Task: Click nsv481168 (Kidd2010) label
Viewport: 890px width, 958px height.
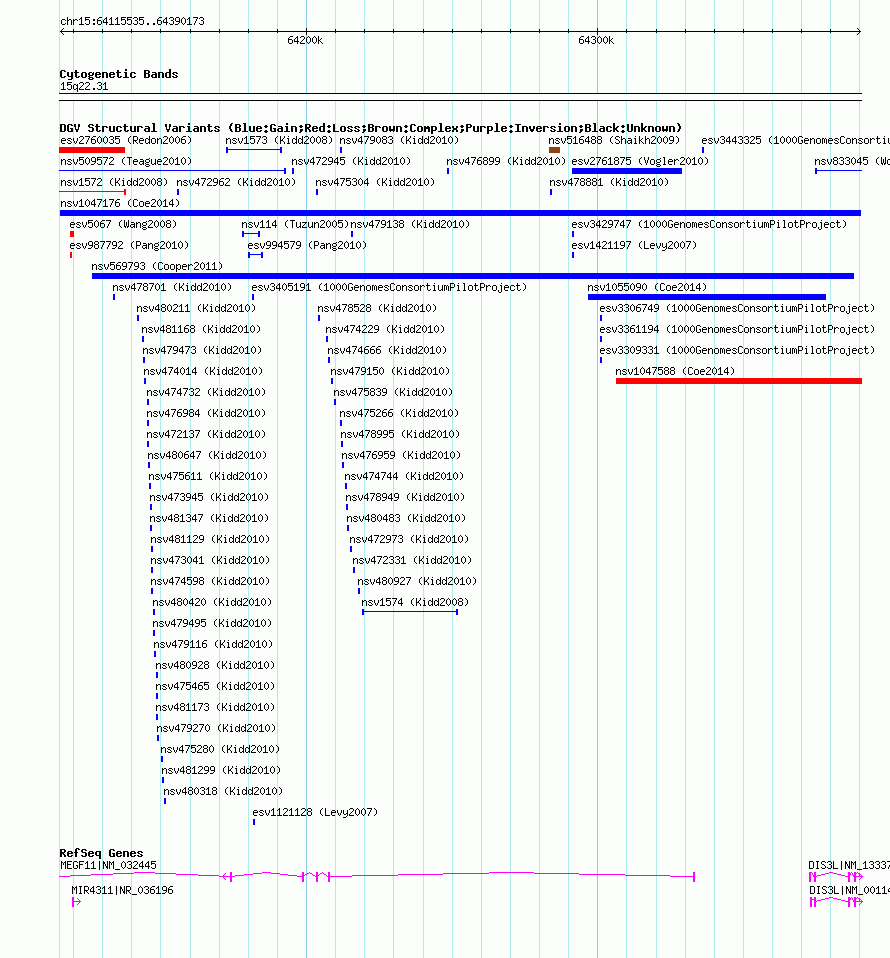Action: coord(201,329)
